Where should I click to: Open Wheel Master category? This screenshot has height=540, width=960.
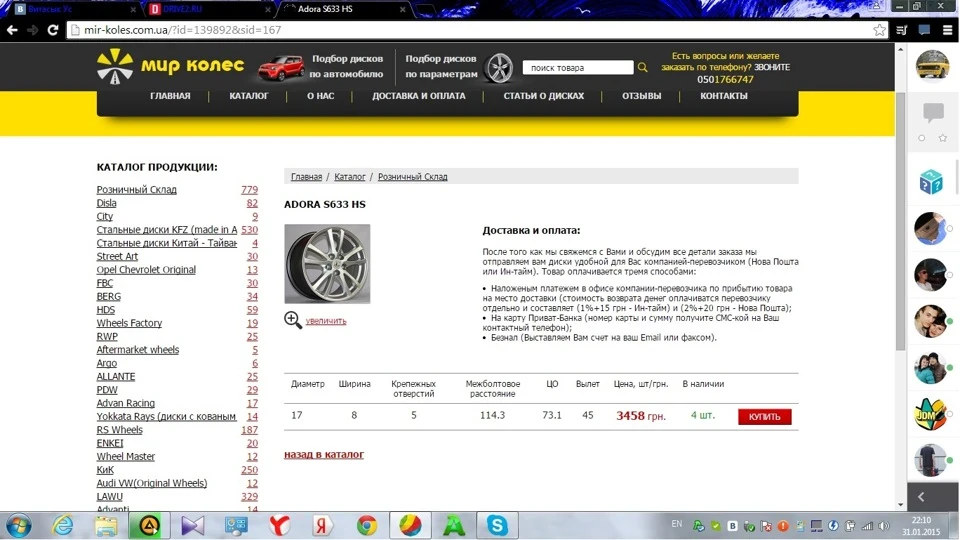point(126,457)
